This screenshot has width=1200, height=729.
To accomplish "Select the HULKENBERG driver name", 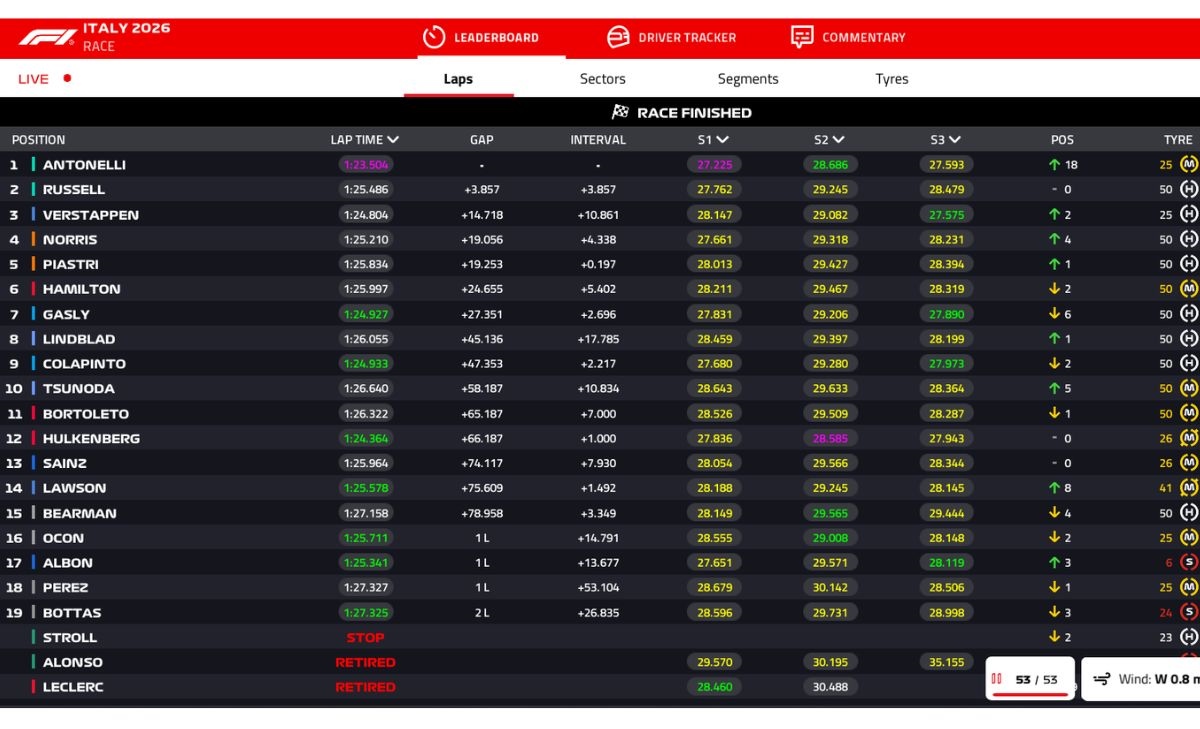I will pyautogui.click(x=91, y=438).
